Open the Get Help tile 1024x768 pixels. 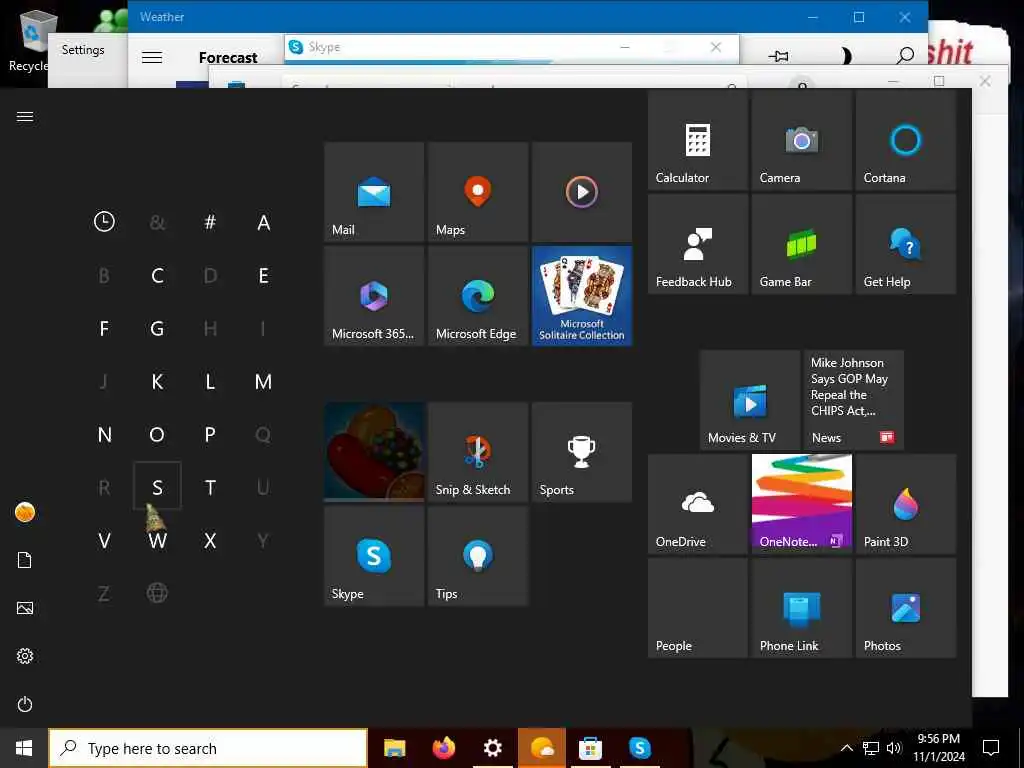(x=906, y=244)
